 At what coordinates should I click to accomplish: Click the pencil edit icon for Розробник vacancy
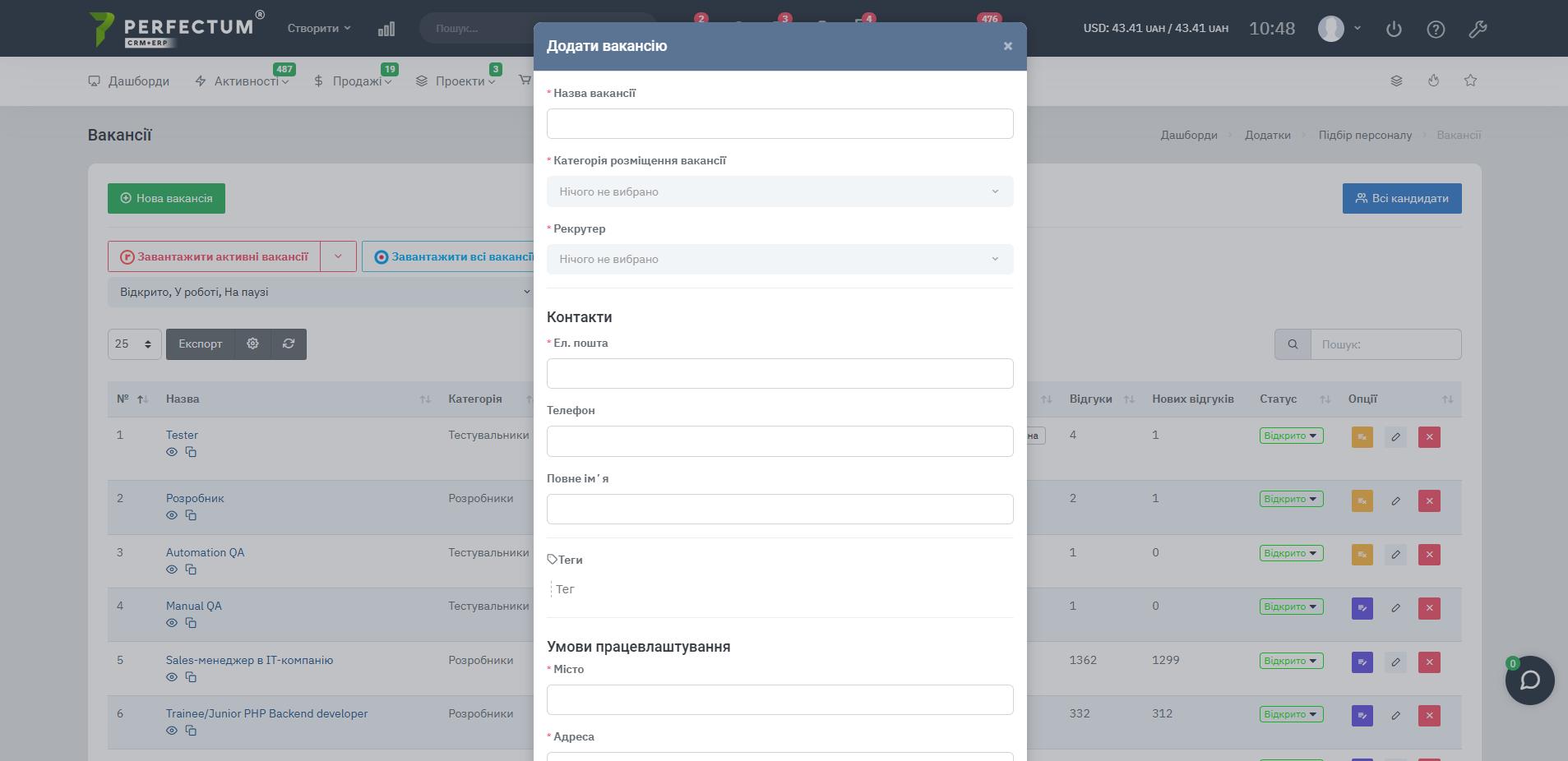(1395, 501)
